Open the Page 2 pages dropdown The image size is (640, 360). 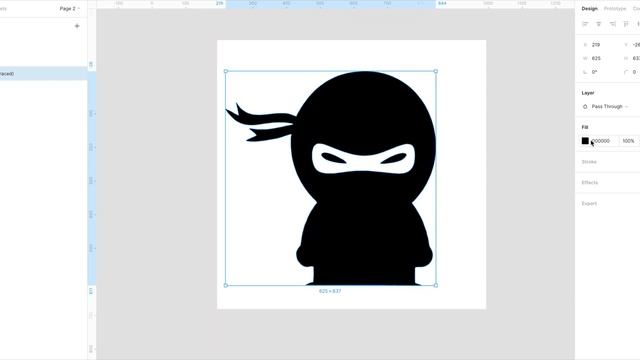(69, 9)
